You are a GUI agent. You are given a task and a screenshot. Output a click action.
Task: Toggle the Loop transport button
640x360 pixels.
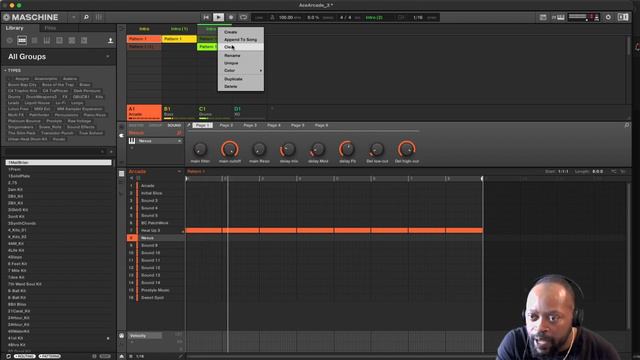(243, 17)
